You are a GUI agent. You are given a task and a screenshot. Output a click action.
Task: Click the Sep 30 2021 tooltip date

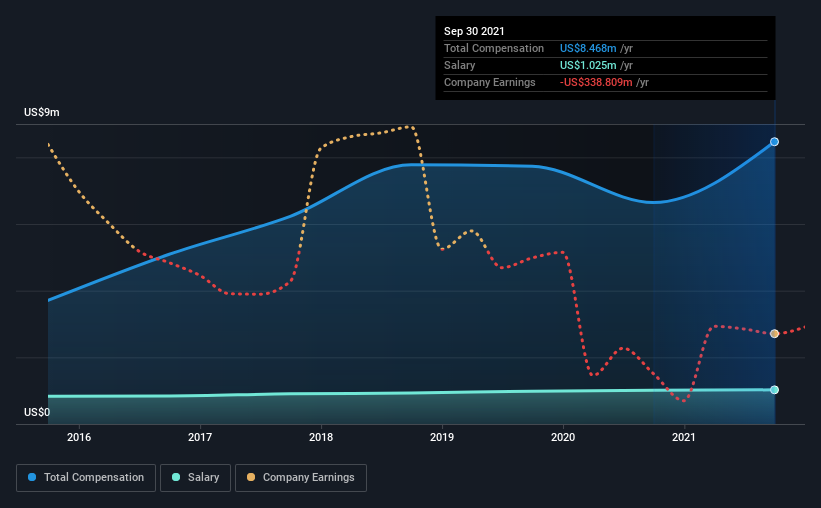pyautogui.click(x=474, y=31)
